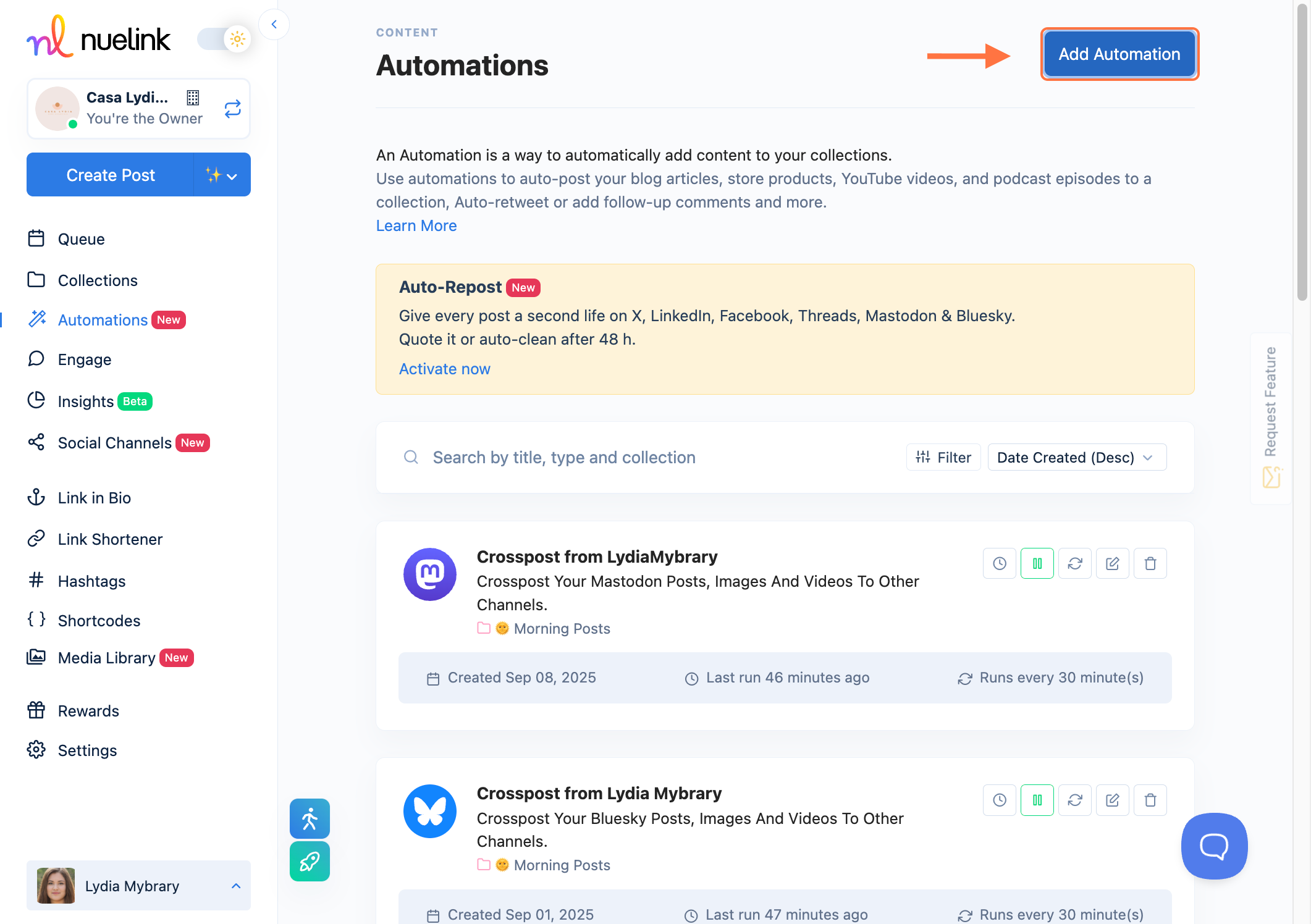Click the Activate now link
1311x924 pixels.
point(444,369)
